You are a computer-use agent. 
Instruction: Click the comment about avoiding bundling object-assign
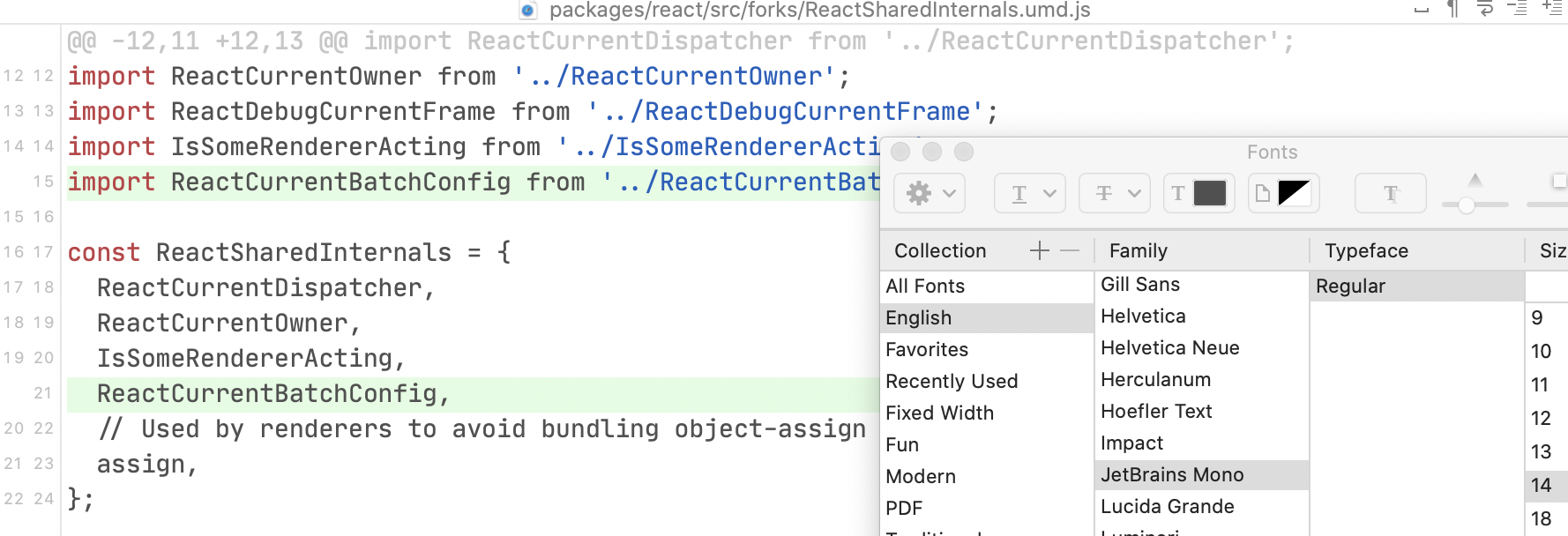[482, 429]
